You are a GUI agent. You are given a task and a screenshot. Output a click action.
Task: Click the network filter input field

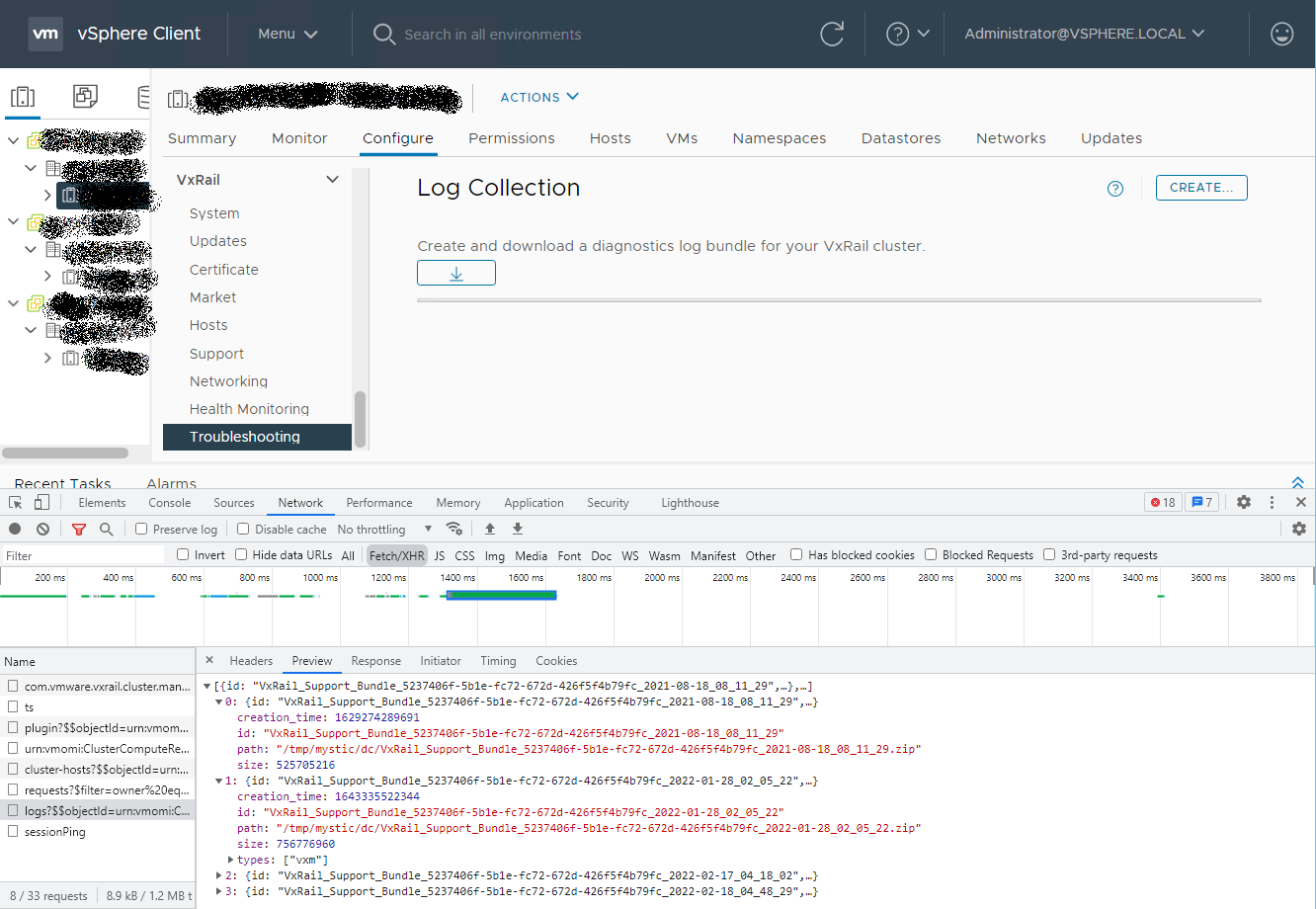pos(83,554)
